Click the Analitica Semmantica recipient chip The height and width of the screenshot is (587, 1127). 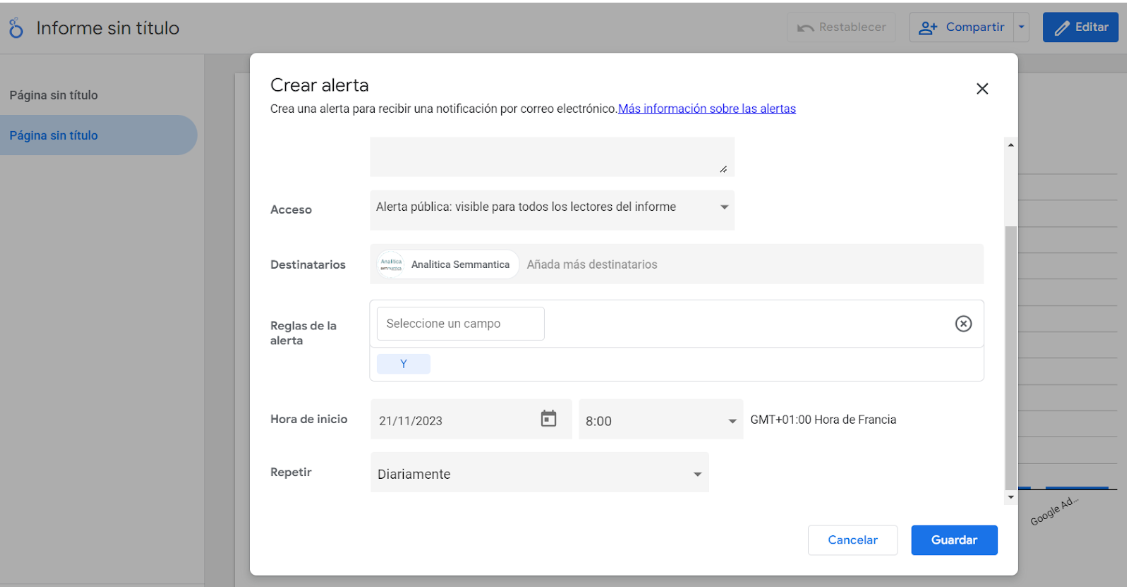tap(448, 265)
